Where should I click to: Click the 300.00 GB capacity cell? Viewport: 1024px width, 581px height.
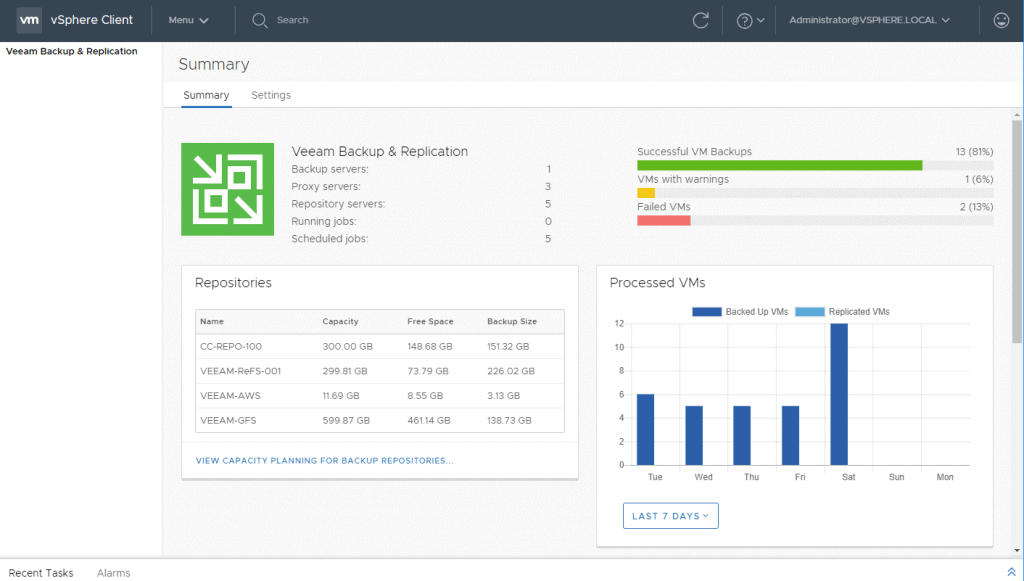pyautogui.click(x=347, y=347)
